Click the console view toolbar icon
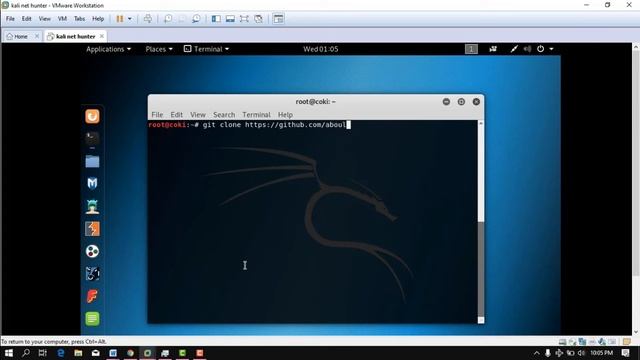This screenshot has width=640, height=360. tap(278, 19)
